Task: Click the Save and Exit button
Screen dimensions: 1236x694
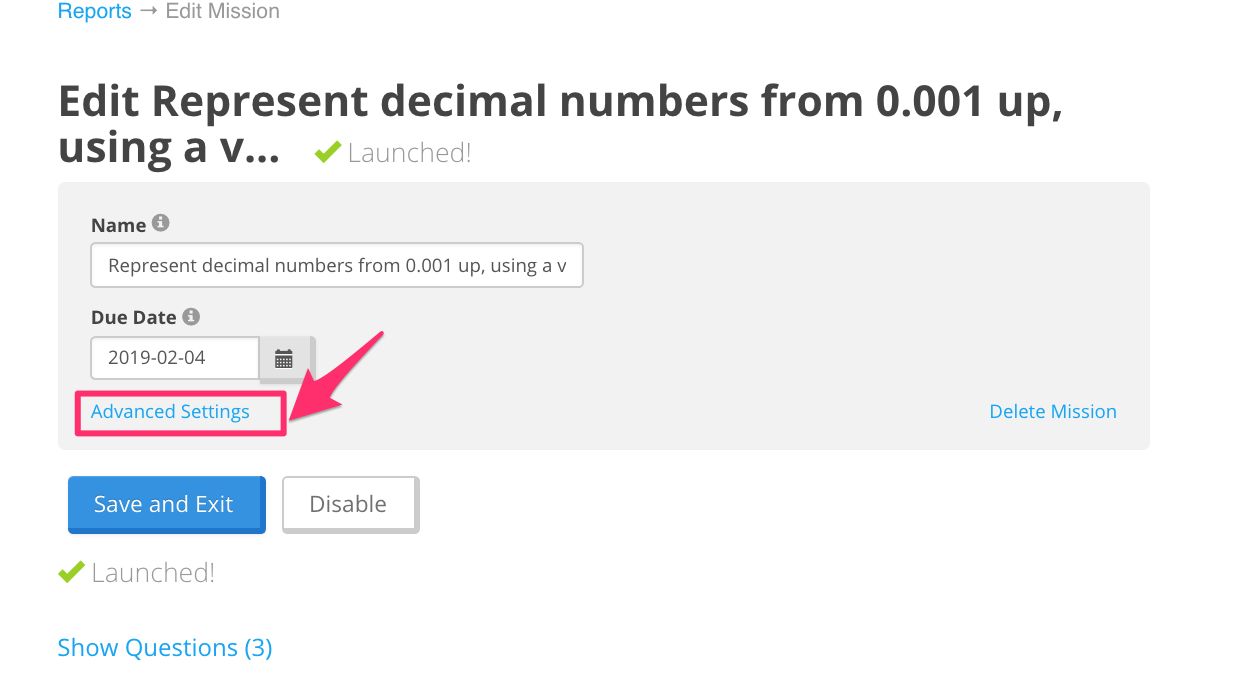Action: [x=165, y=504]
